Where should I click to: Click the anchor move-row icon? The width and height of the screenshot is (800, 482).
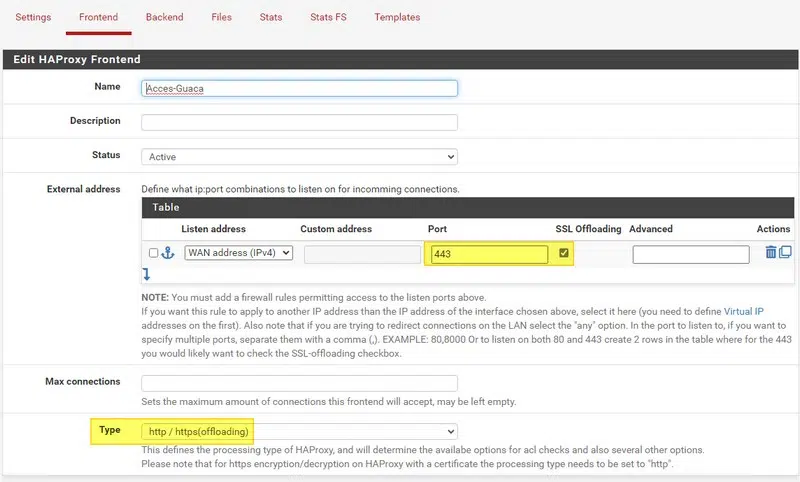168,253
